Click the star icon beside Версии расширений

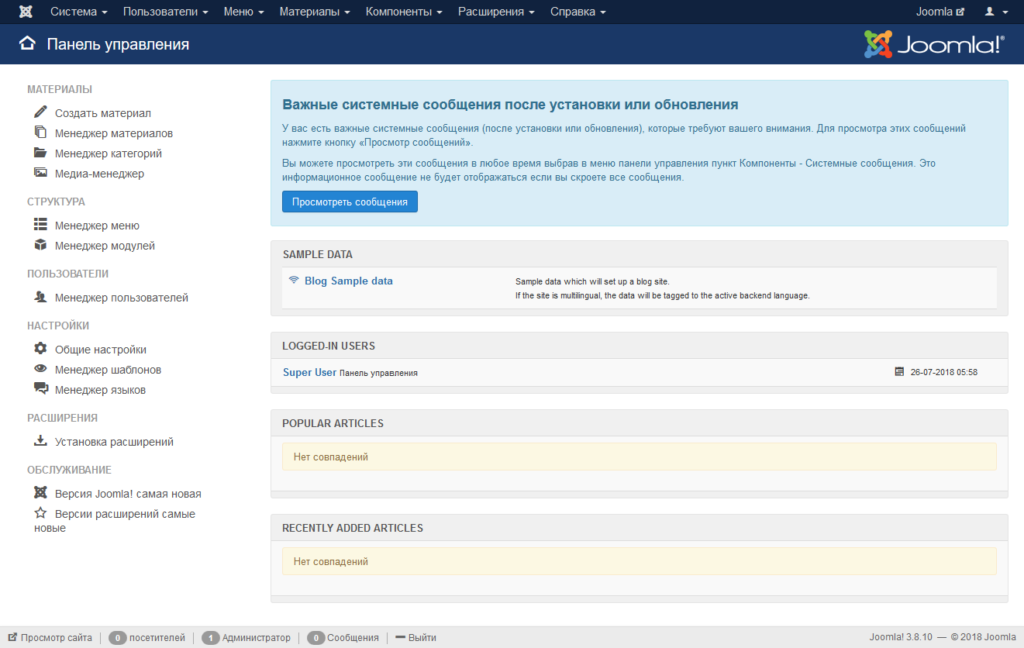pos(40,513)
